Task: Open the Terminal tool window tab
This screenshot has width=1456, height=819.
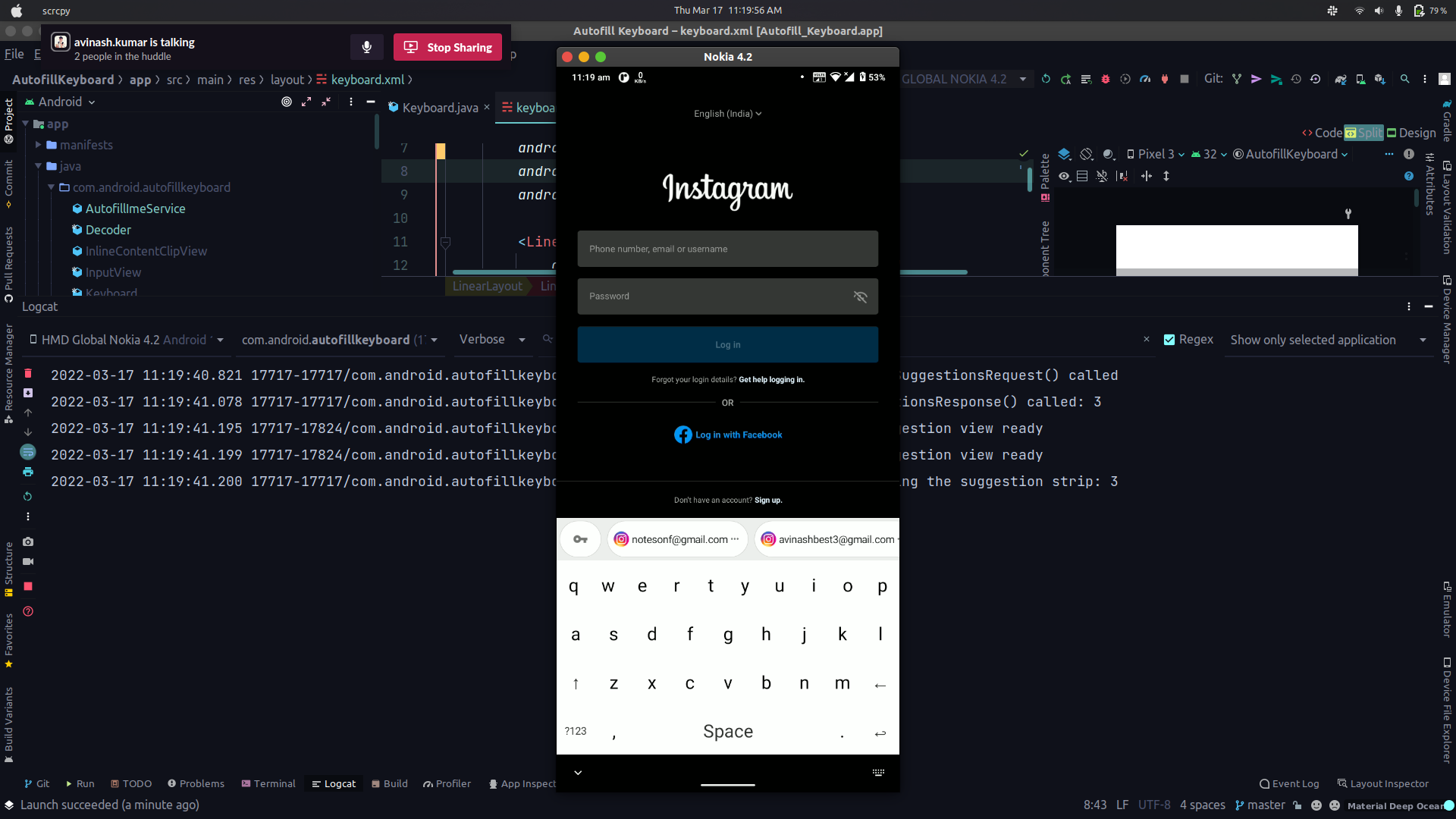Action: [x=268, y=783]
